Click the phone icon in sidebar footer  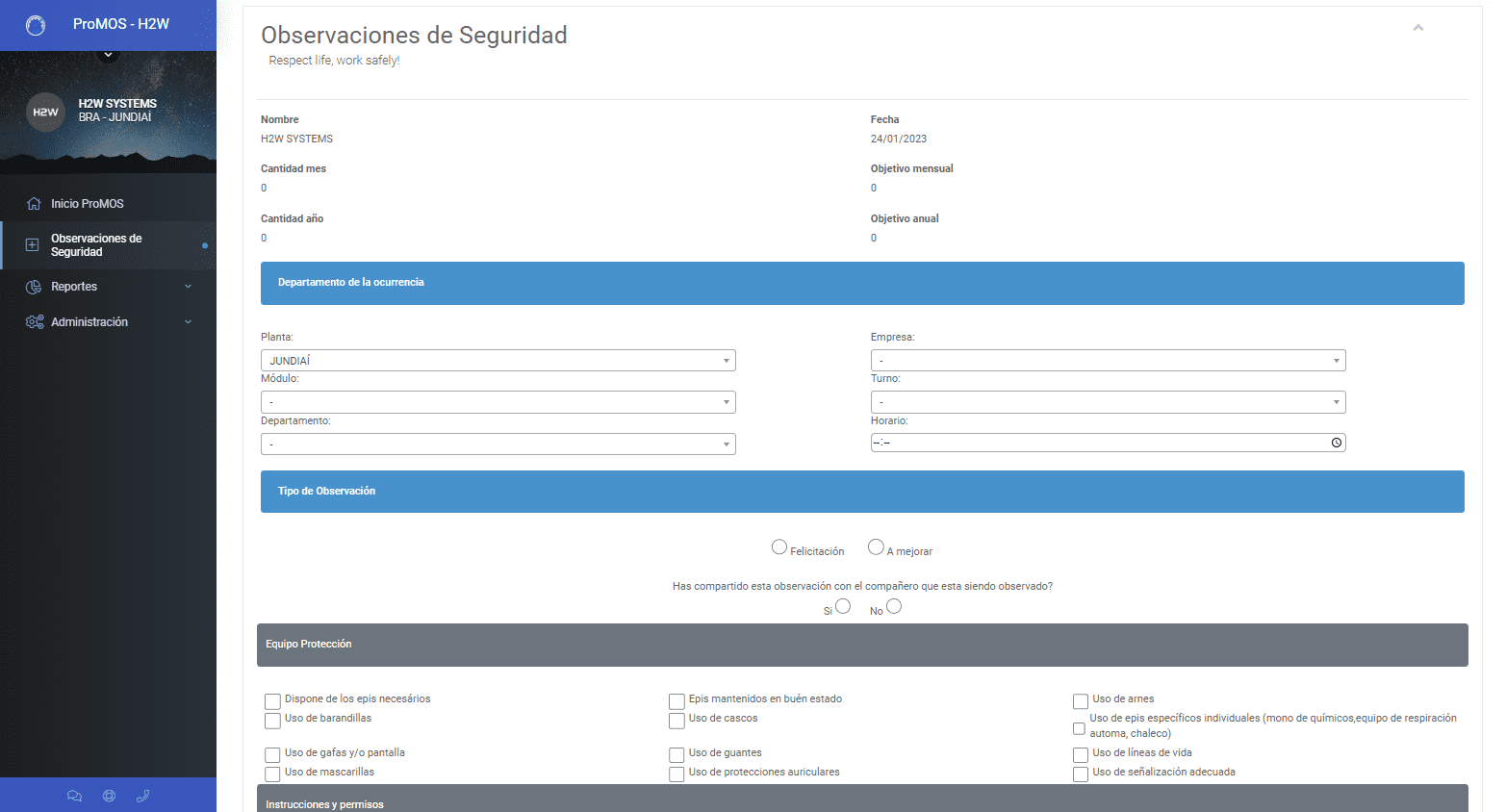point(142,796)
